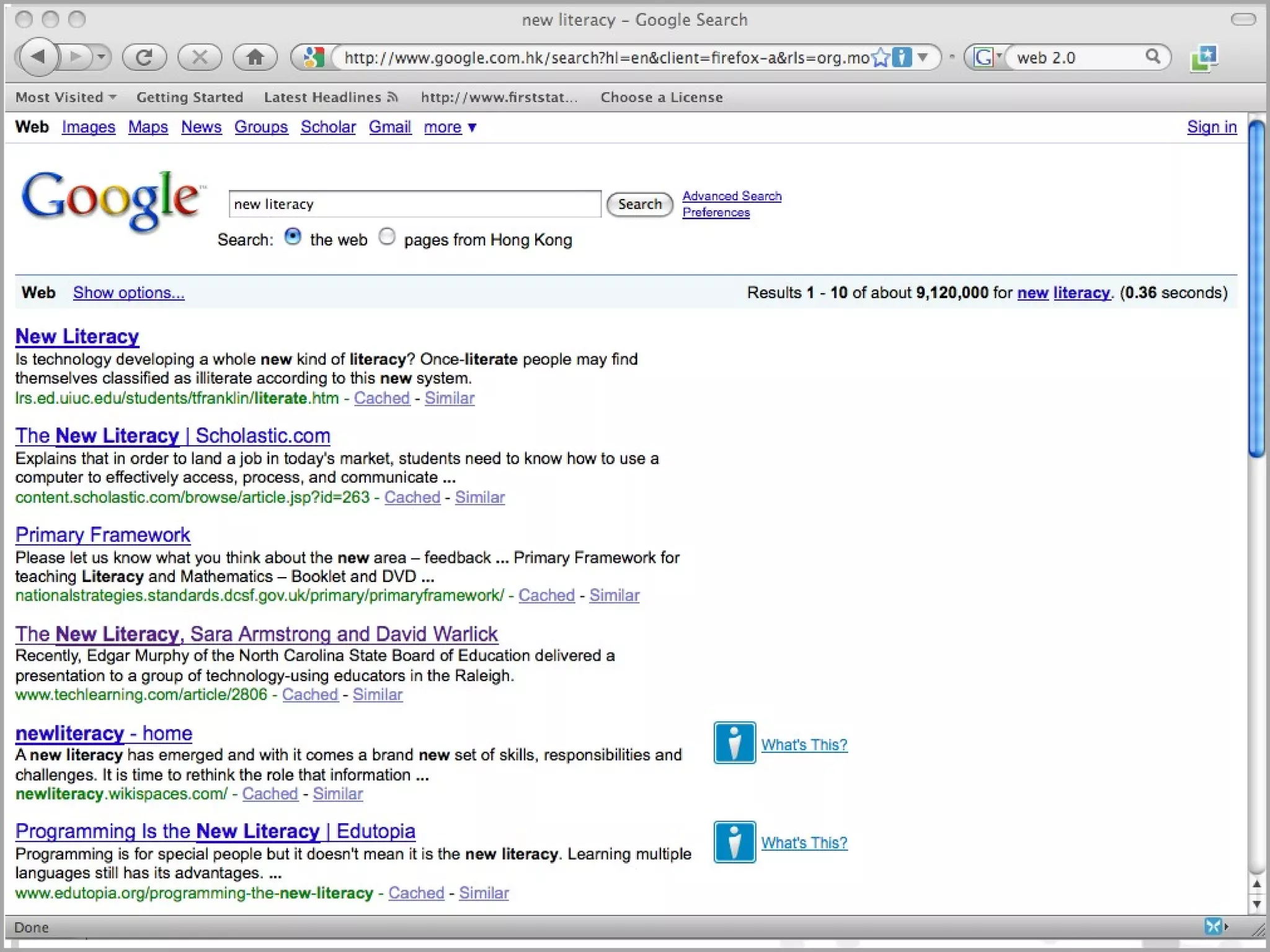The width and height of the screenshot is (1270, 952).
Task: Switch to Images in the Google navigation
Action: pyautogui.click(x=88, y=127)
